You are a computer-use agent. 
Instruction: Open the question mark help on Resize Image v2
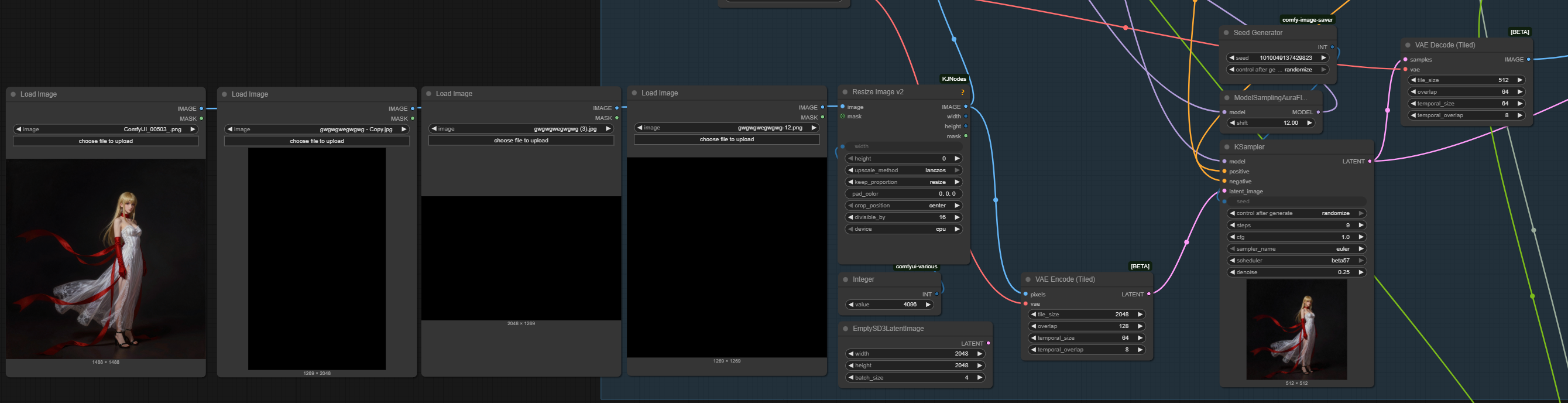click(x=962, y=93)
